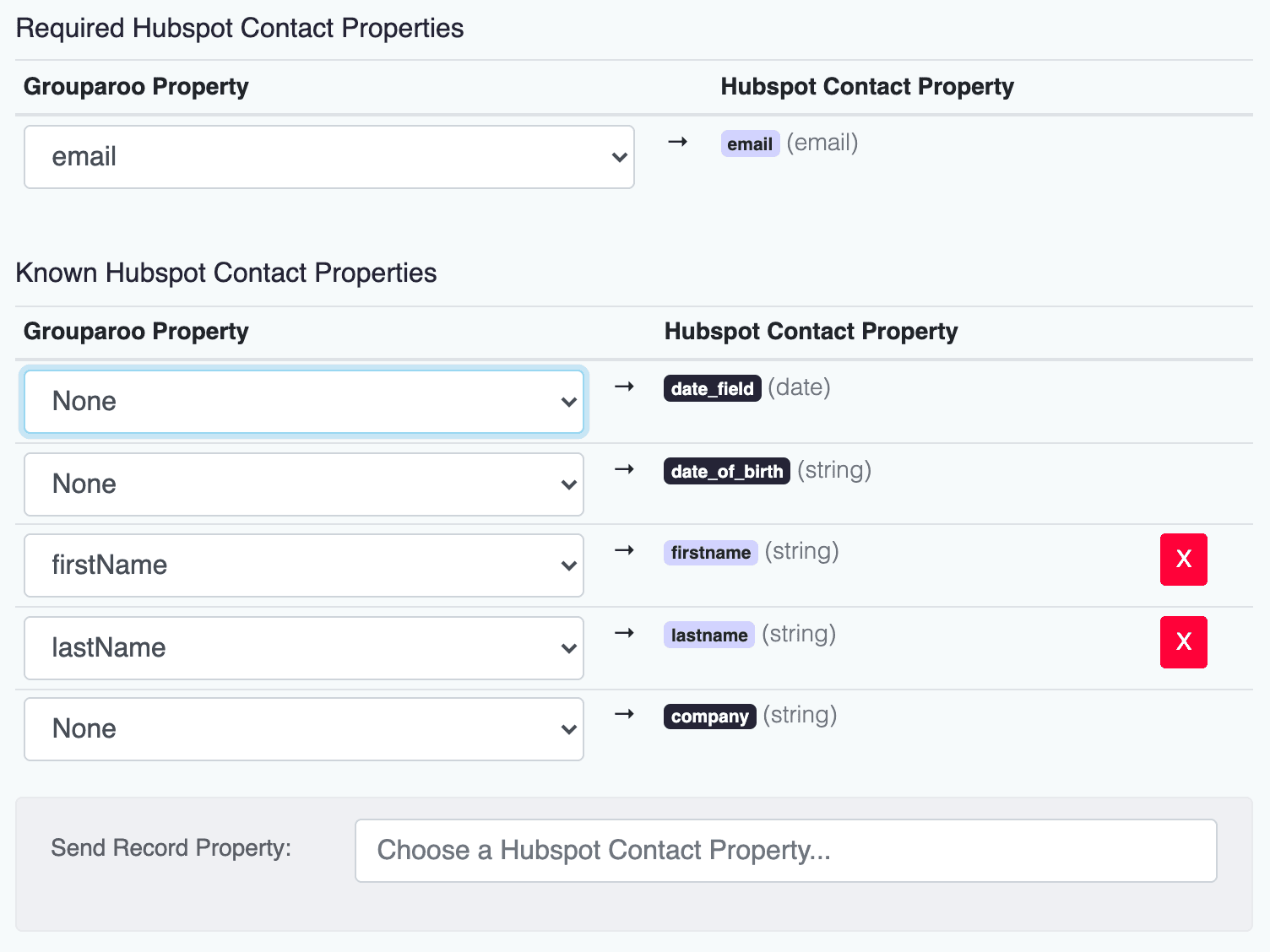Delete the lastname property mapping
1270x952 pixels.
1183,642
